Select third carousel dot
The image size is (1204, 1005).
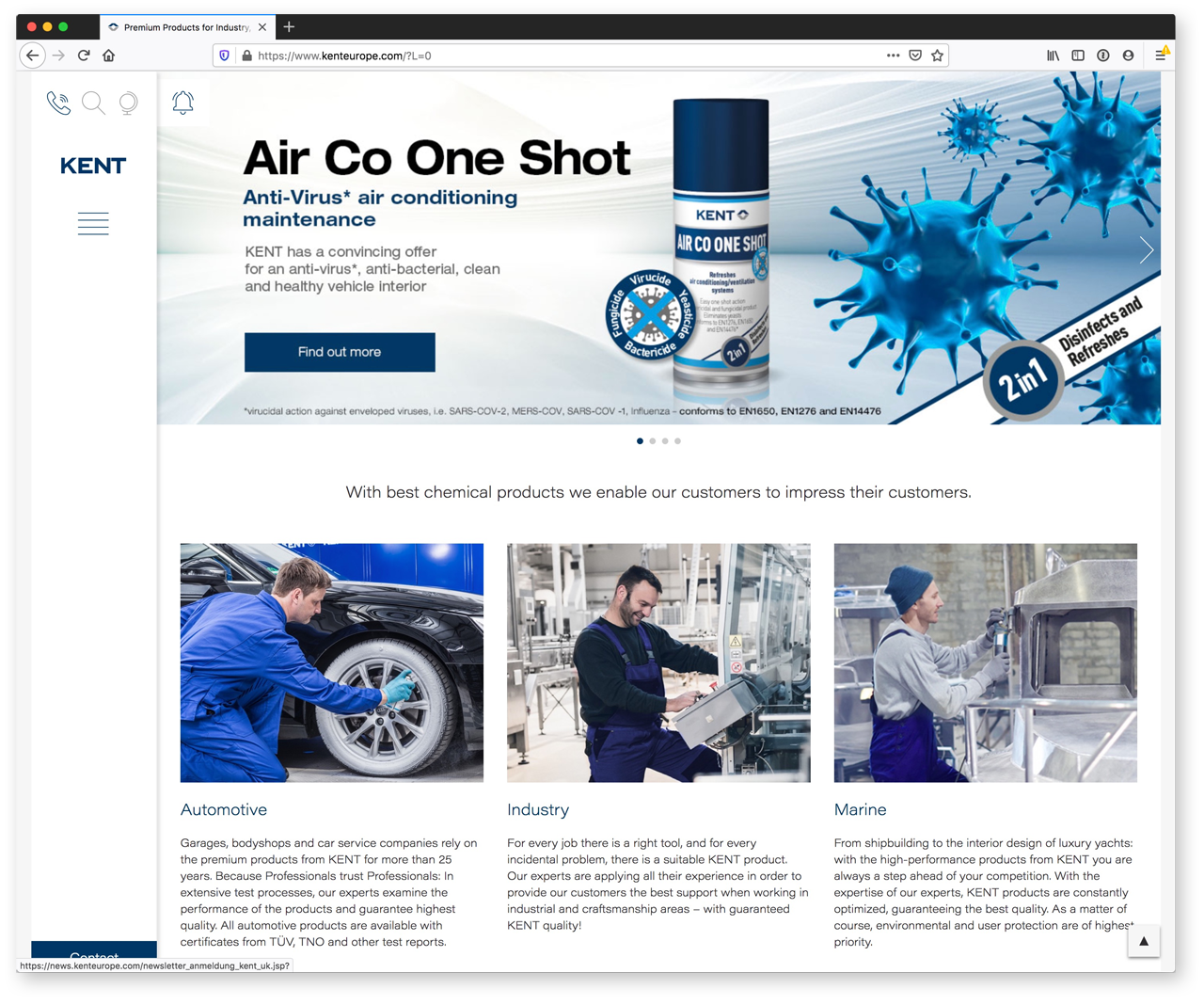point(665,441)
